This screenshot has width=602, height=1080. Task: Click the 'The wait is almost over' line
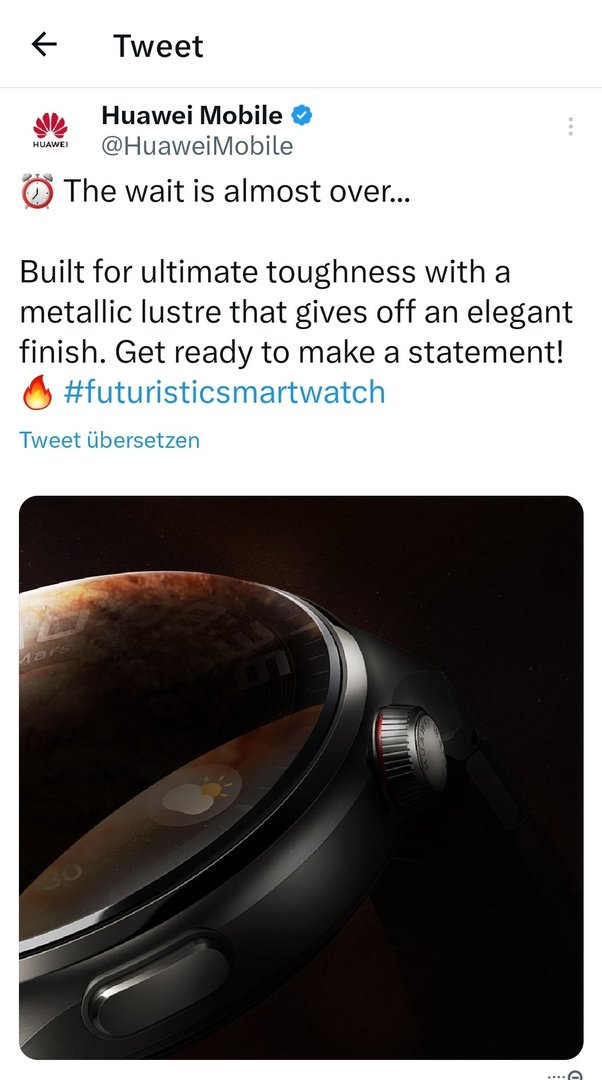pyautogui.click(x=237, y=191)
